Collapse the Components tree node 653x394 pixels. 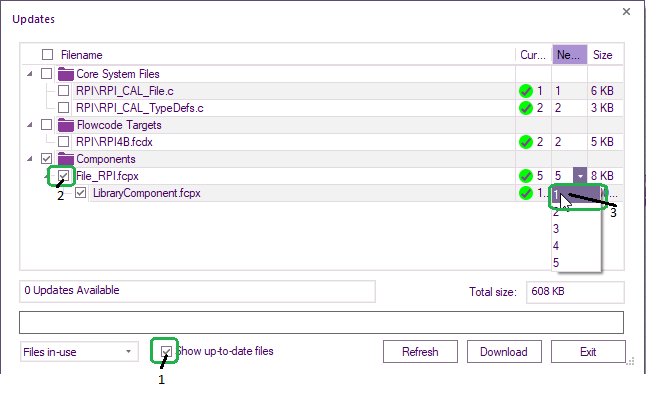coord(30,159)
